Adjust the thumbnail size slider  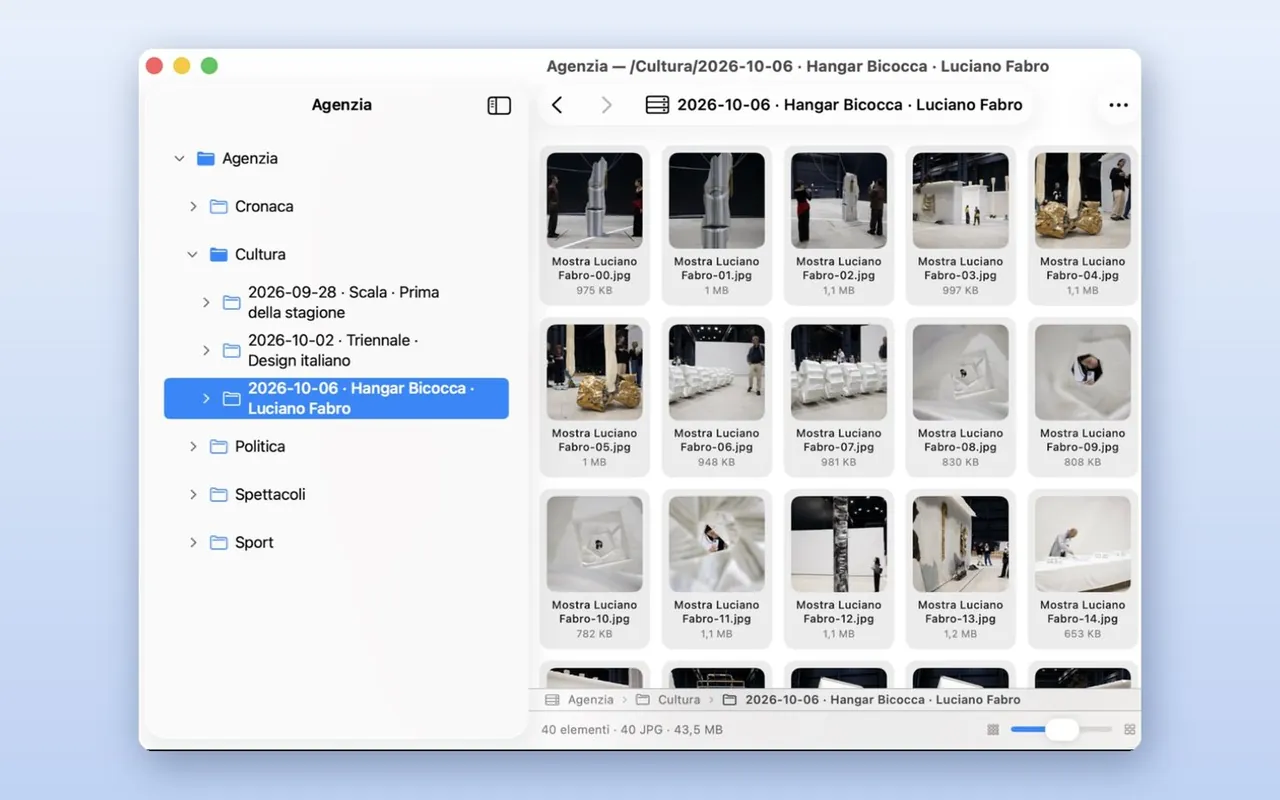click(x=1061, y=730)
